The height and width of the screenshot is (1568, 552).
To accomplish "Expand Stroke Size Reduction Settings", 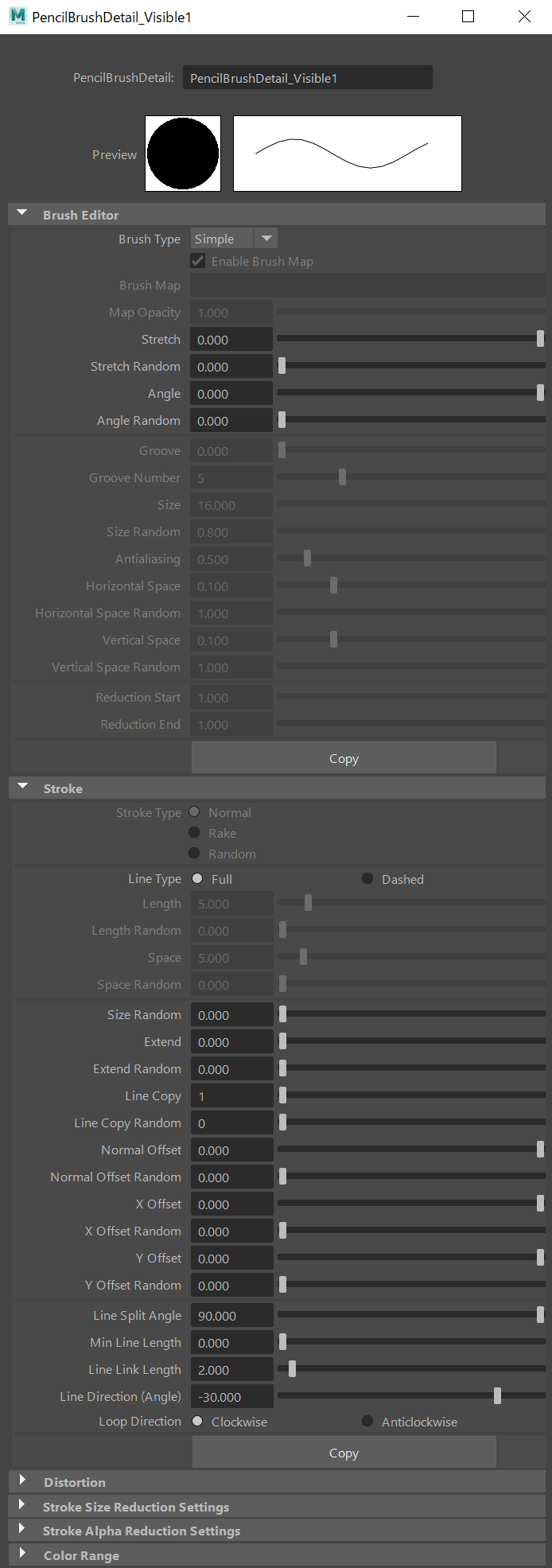I will (23, 1506).
